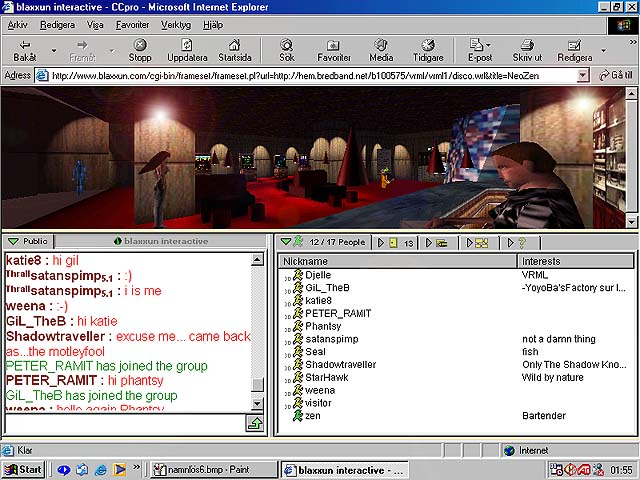Screen dimensions: 640x480
Task: Select GiL_TheB in the people list
Action: 327,287
